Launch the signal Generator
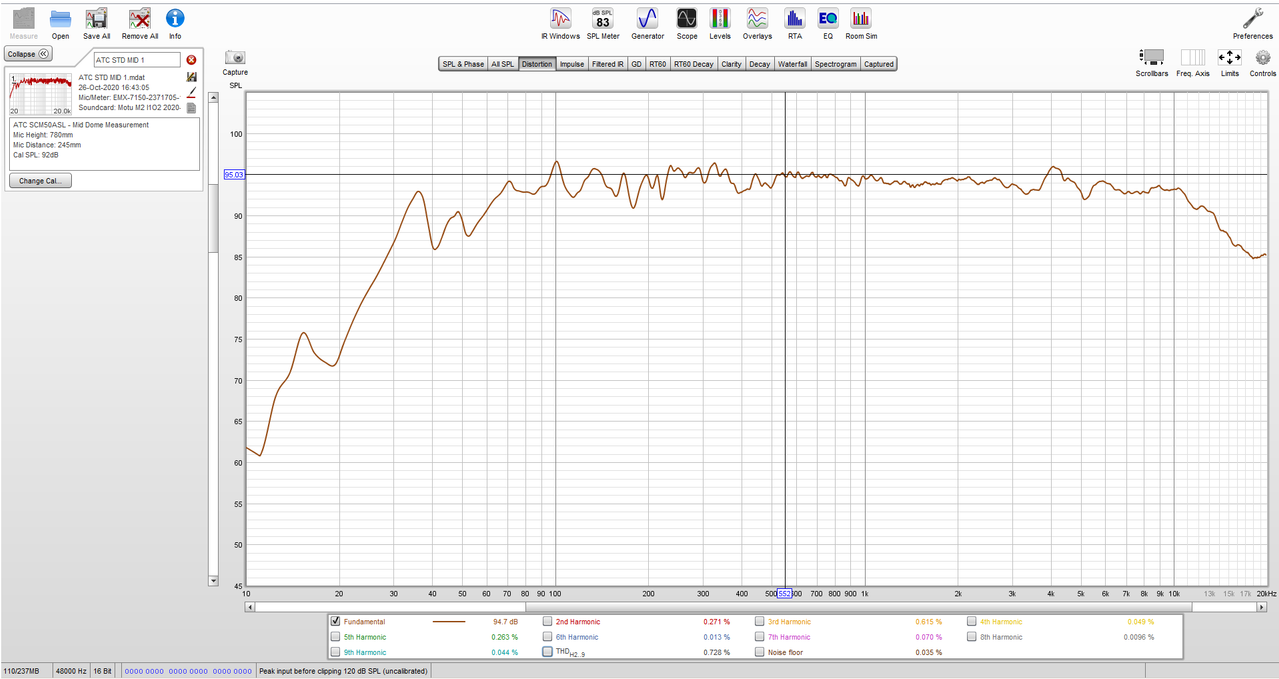1279x679 pixels. [647, 18]
